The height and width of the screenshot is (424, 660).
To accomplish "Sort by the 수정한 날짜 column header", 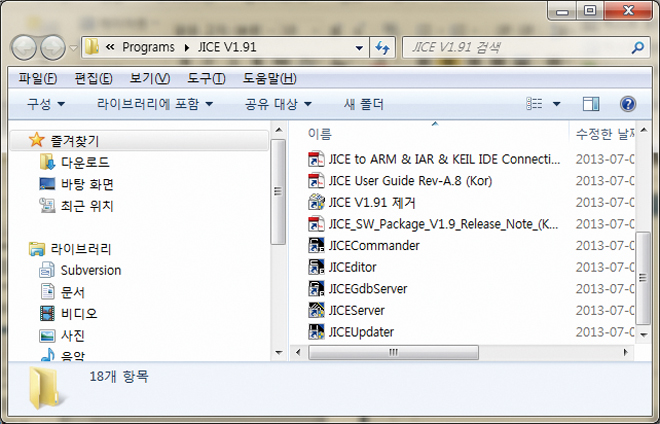I will [605, 134].
